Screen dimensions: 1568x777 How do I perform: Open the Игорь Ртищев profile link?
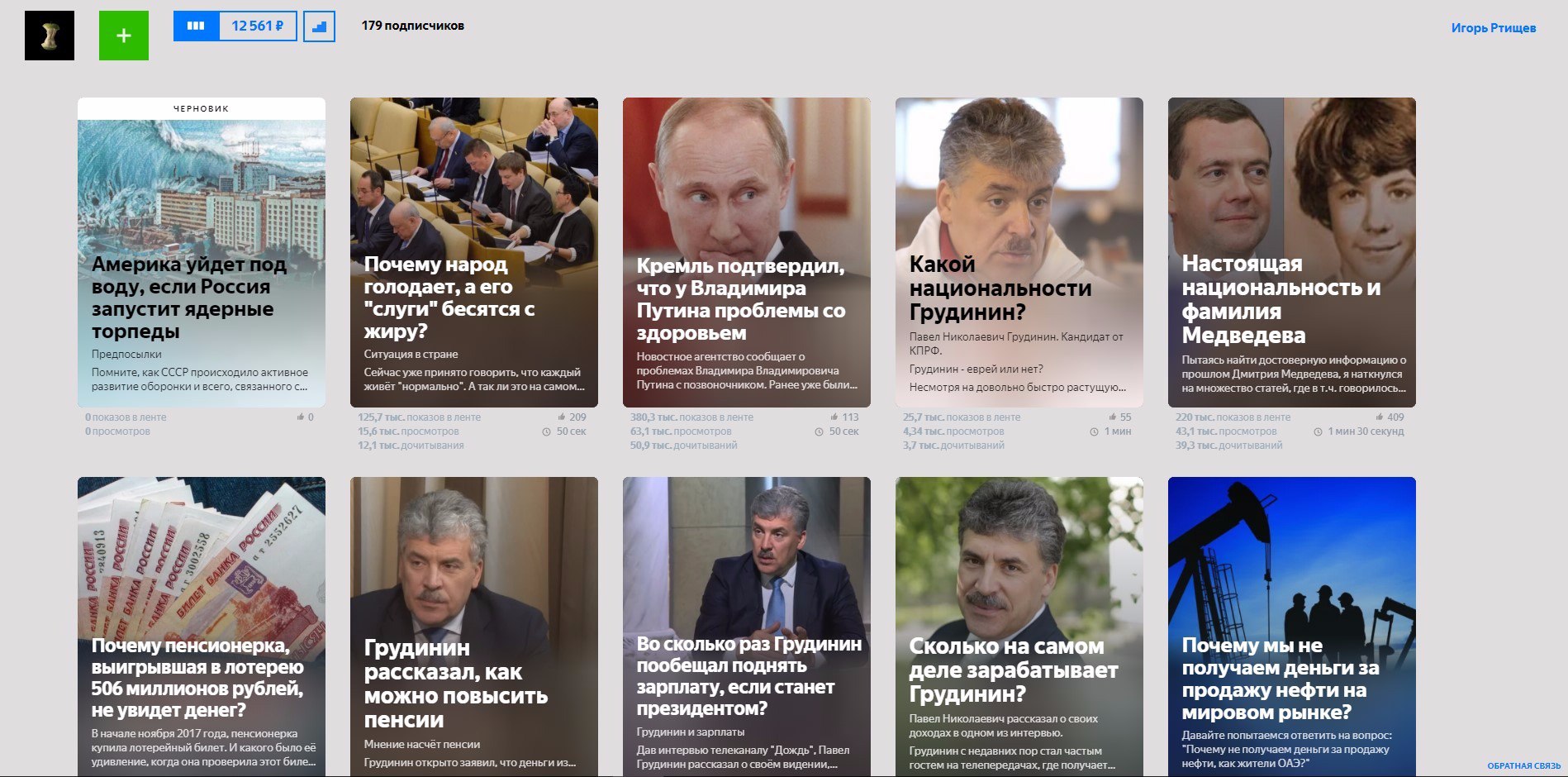pyautogui.click(x=1494, y=28)
